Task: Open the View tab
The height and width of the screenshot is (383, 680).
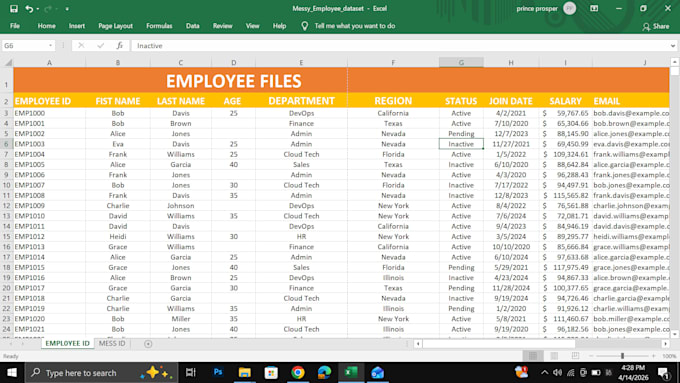Action: coord(252,26)
